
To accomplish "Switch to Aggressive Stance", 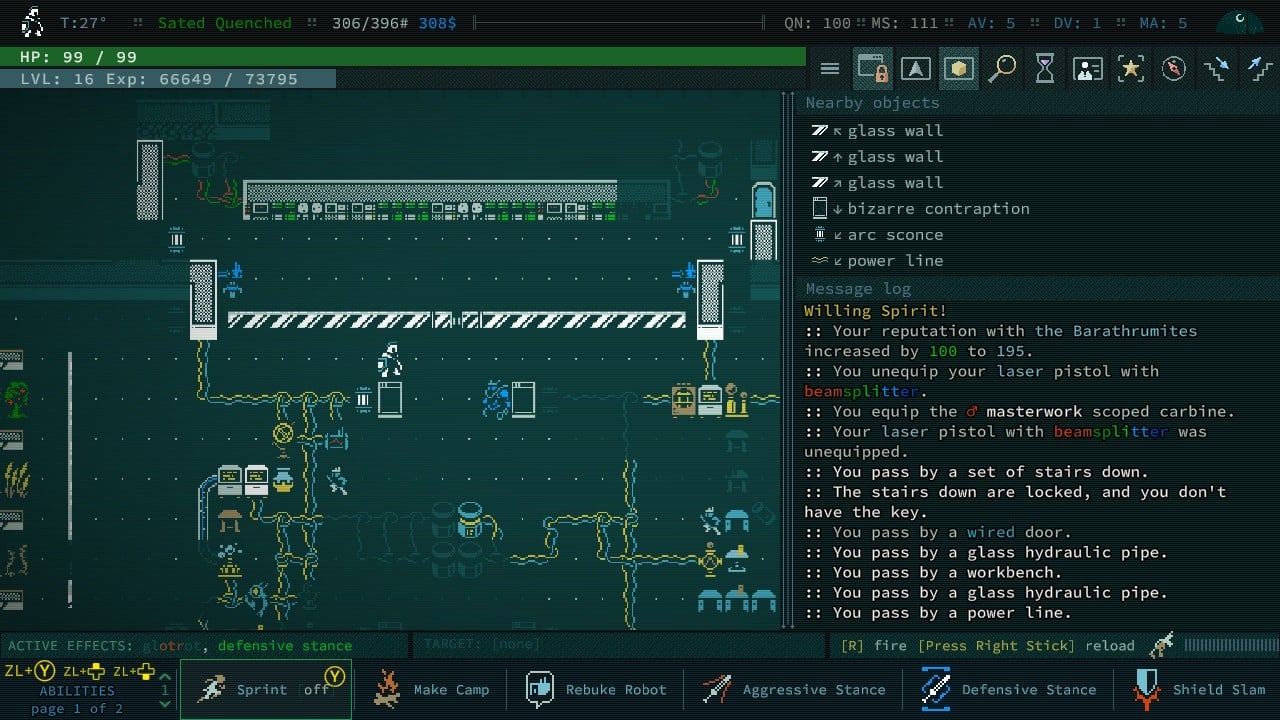I will point(793,689).
